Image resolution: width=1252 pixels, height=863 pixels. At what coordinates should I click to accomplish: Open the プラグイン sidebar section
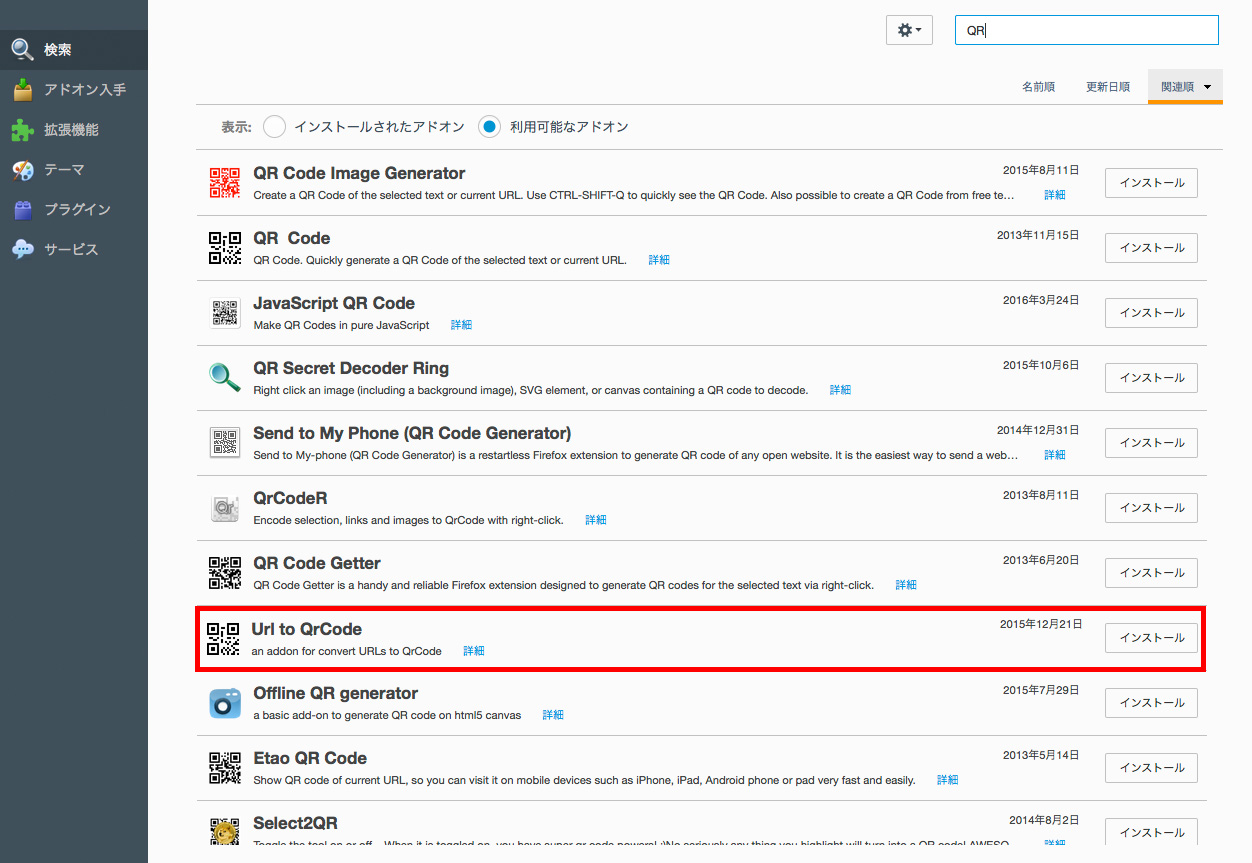pos(74,210)
